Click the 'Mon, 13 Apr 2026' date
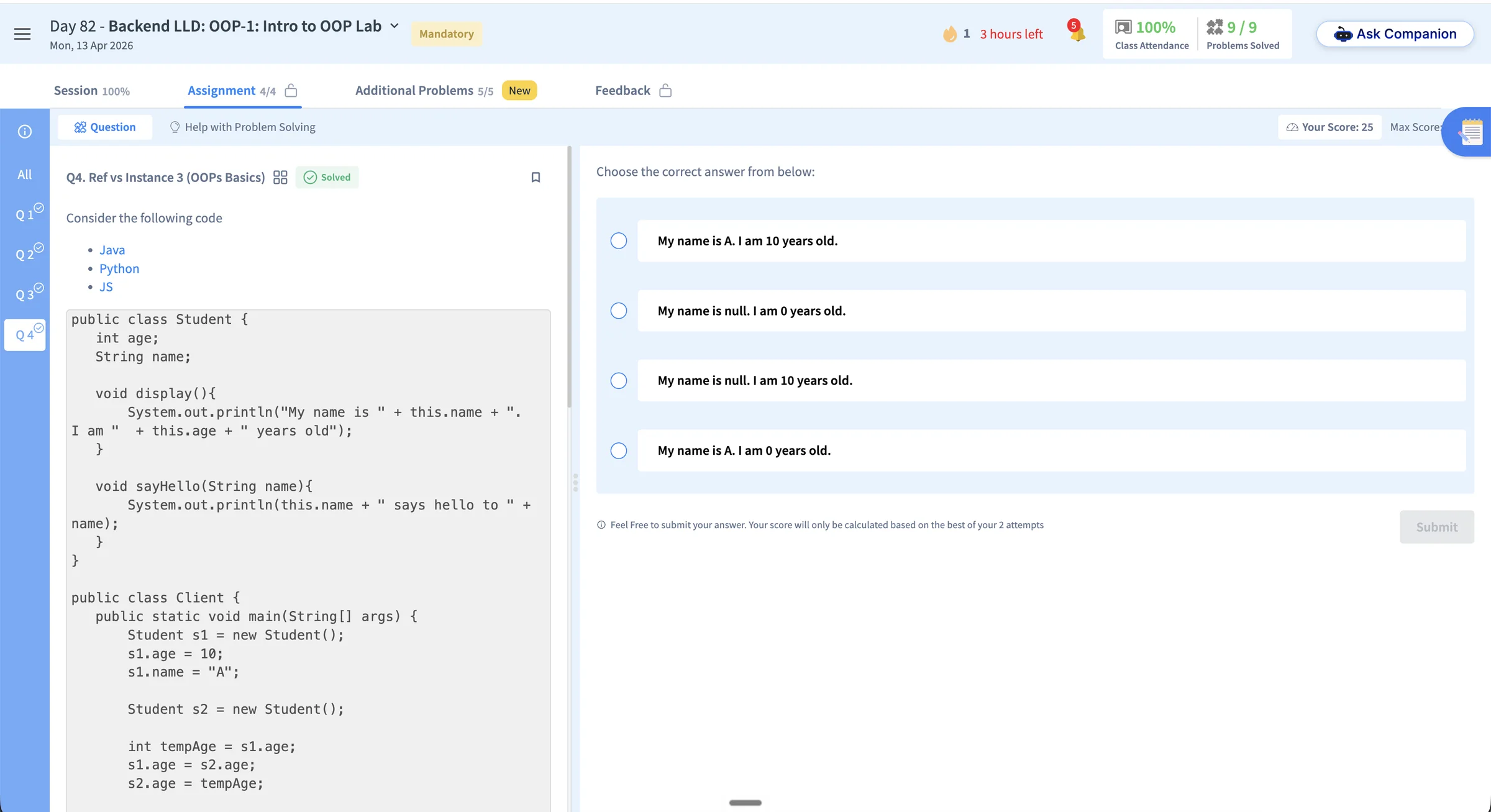Screen dimensions: 1491x812 click(x=91, y=46)
